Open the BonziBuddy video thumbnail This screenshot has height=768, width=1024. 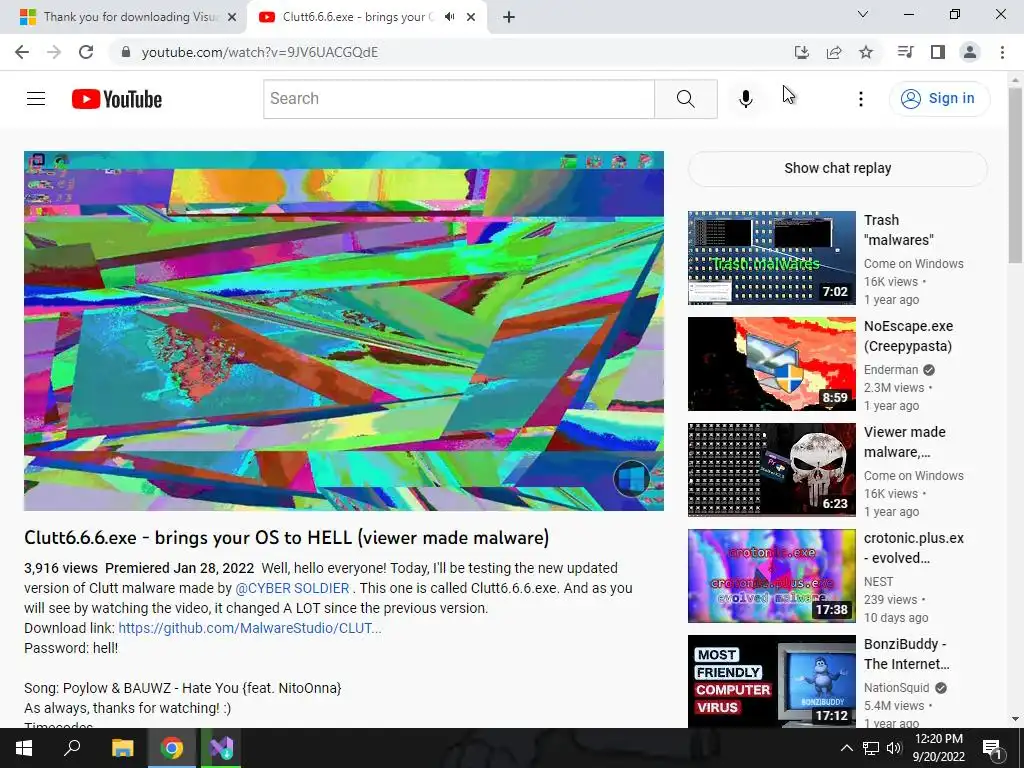771,681
